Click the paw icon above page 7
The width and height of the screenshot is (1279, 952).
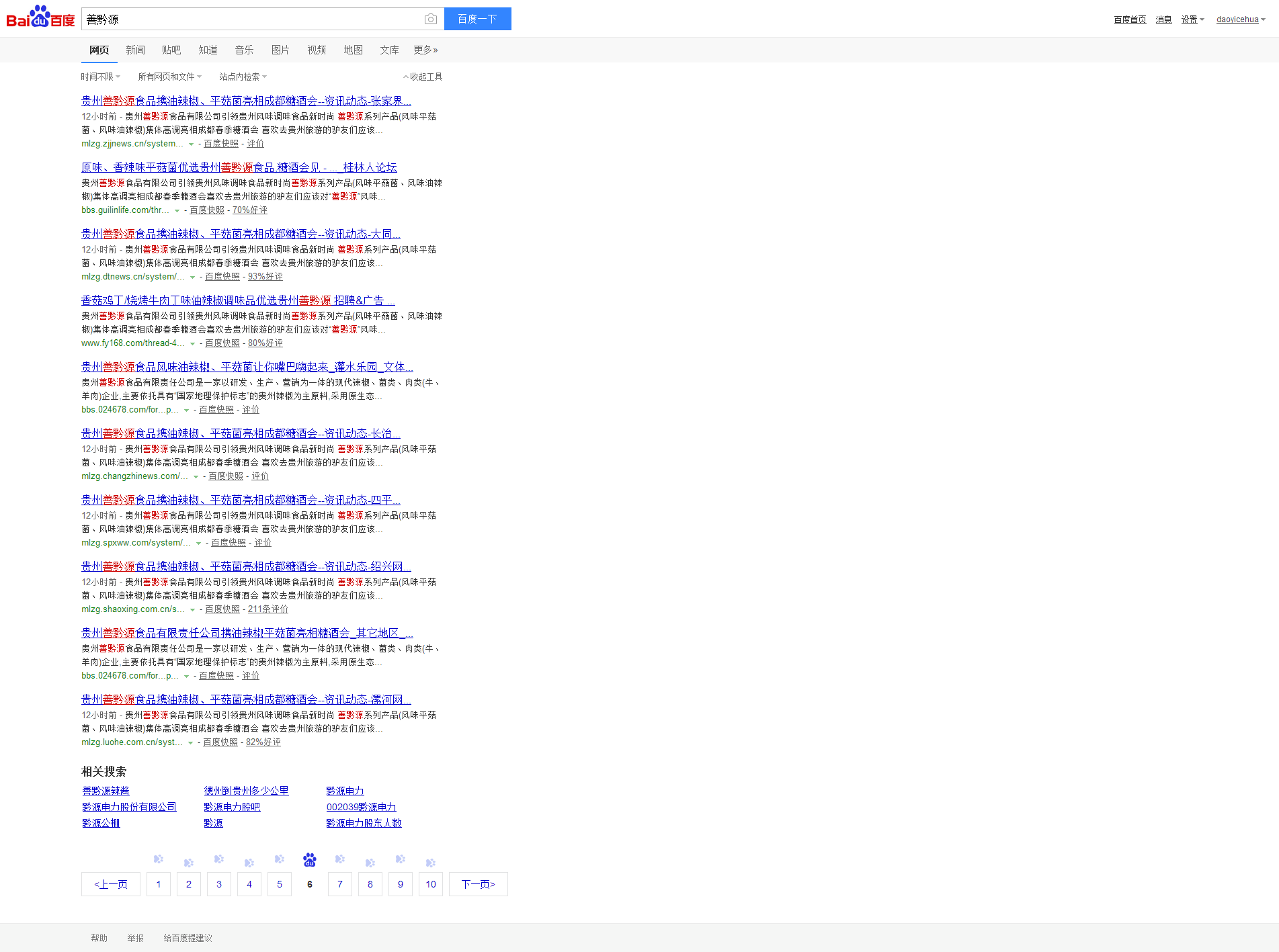[x=340, y=859]
